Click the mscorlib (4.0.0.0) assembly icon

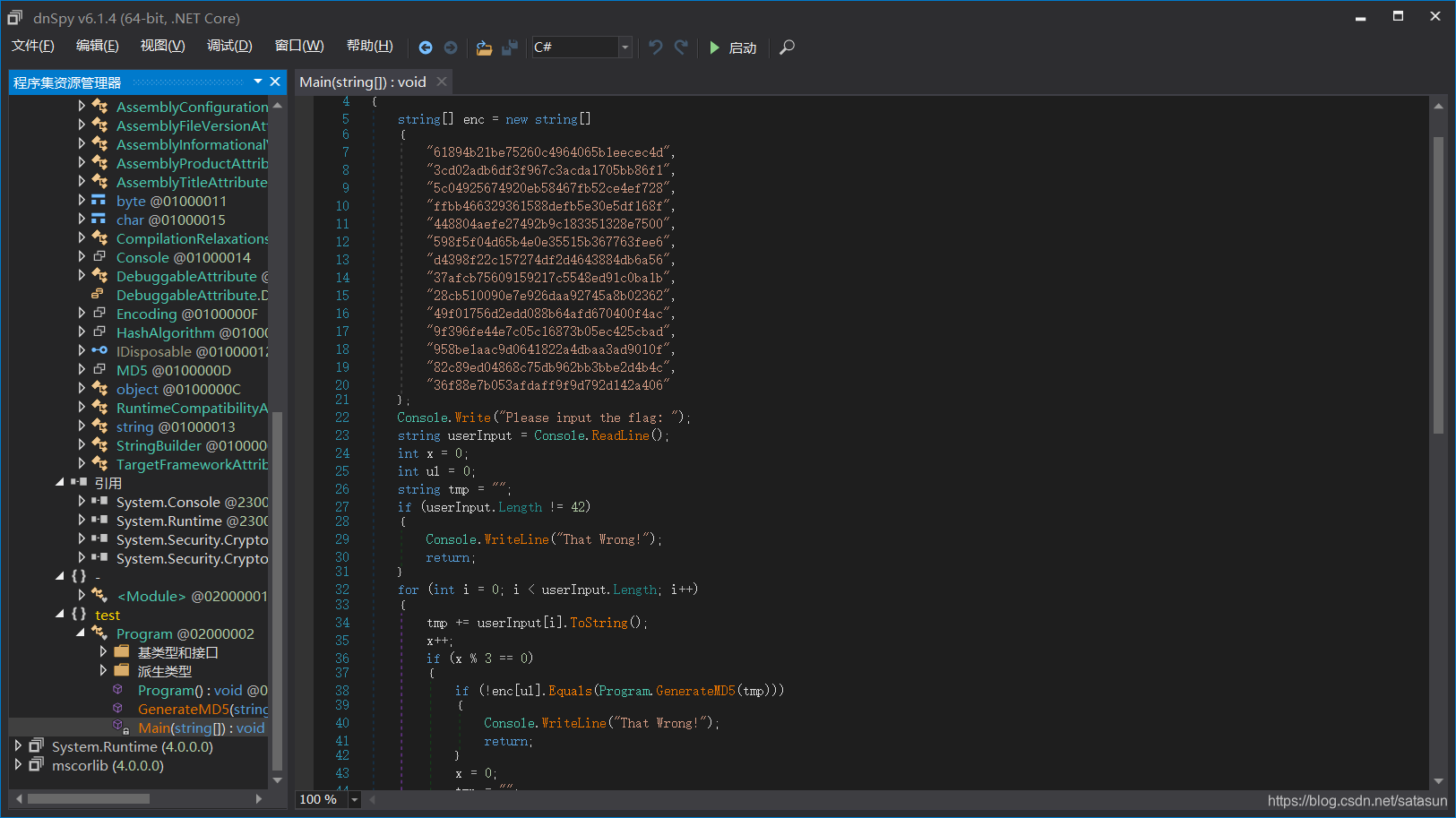[37, 765]
